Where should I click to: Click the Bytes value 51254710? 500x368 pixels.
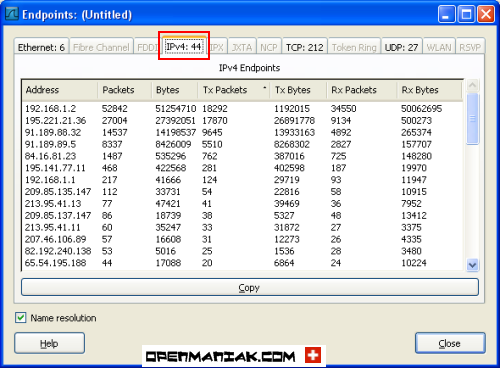click(176, 109)
